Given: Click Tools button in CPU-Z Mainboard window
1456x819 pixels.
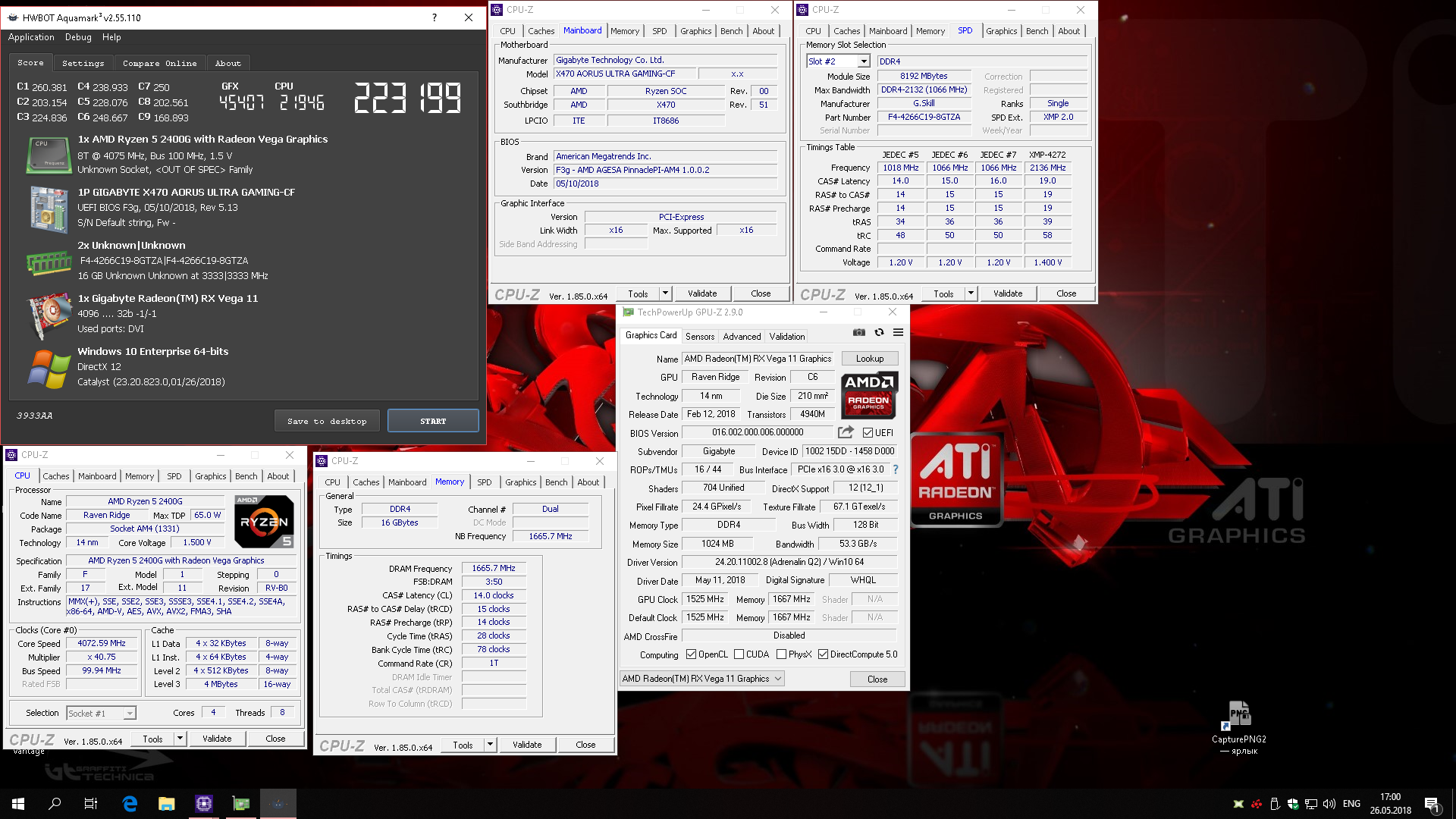Looking at the screenshot, I should 638,293.
